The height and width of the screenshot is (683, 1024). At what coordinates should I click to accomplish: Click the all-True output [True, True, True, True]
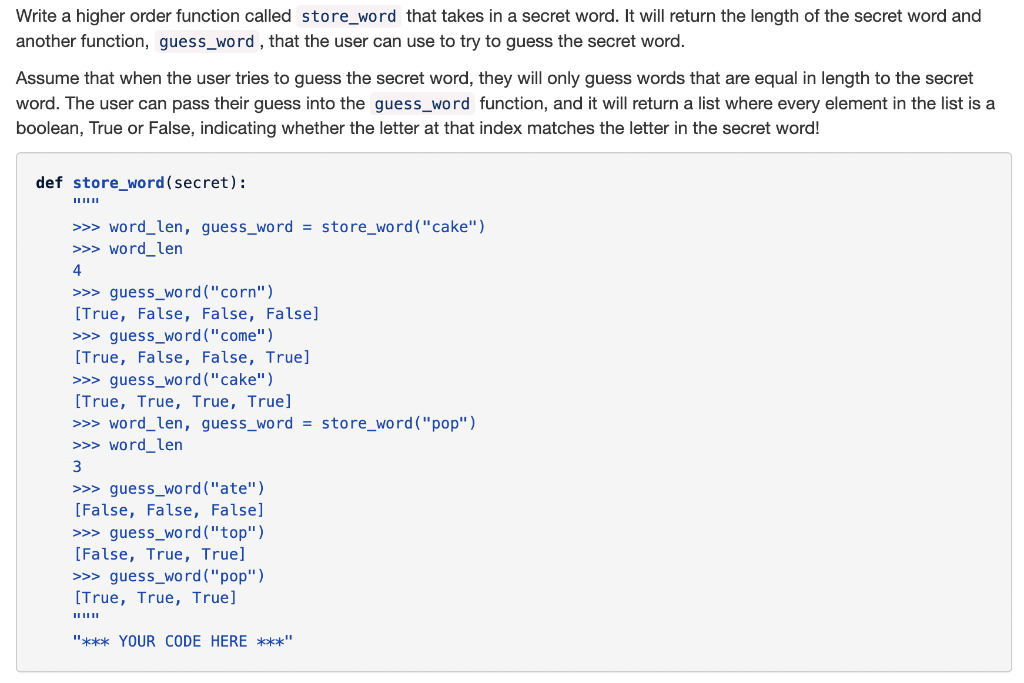185,401
